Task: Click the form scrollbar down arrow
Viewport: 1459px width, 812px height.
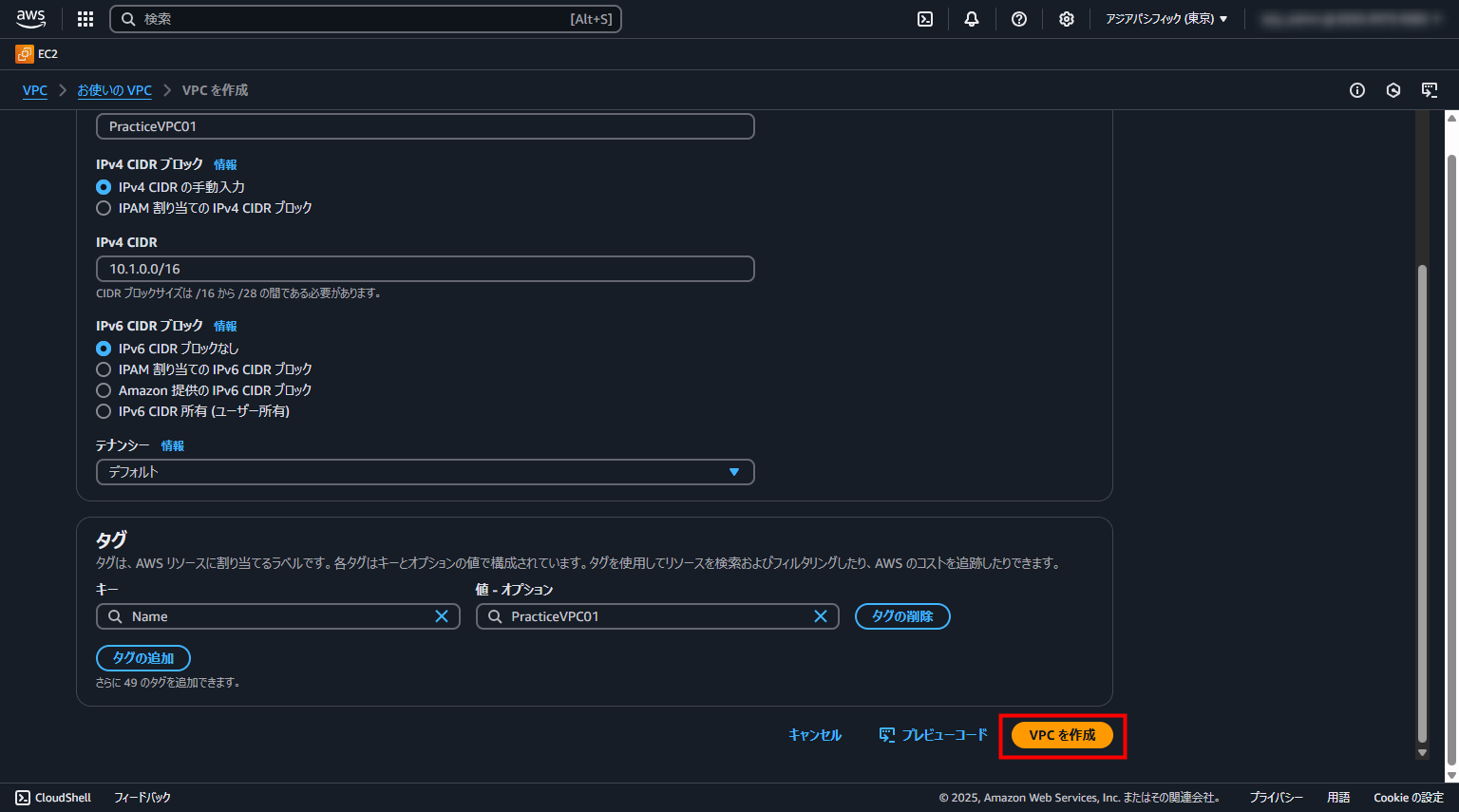Action: [x=1422, y=752]
